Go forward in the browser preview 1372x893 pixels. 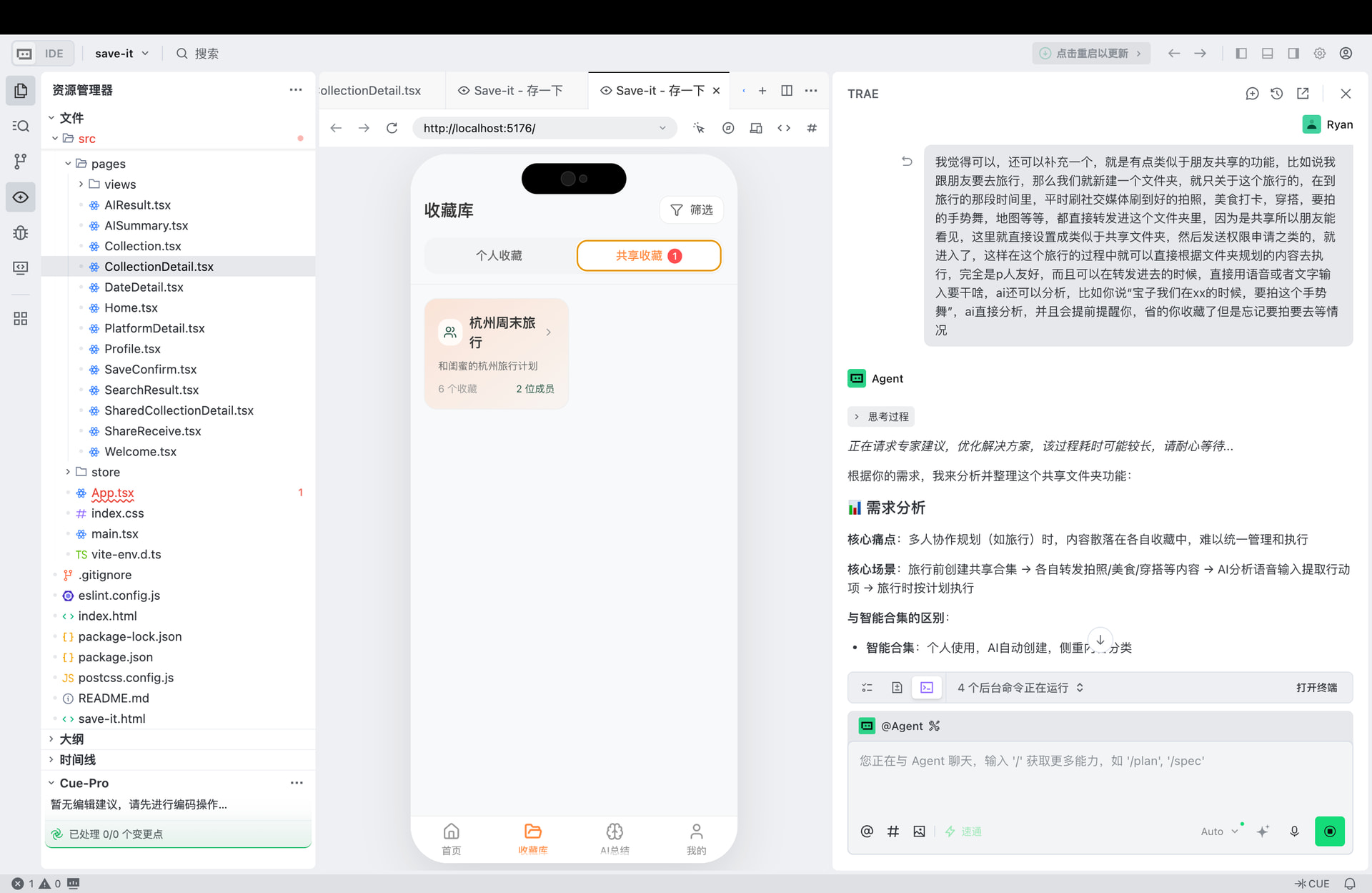[x=364, y=128]
